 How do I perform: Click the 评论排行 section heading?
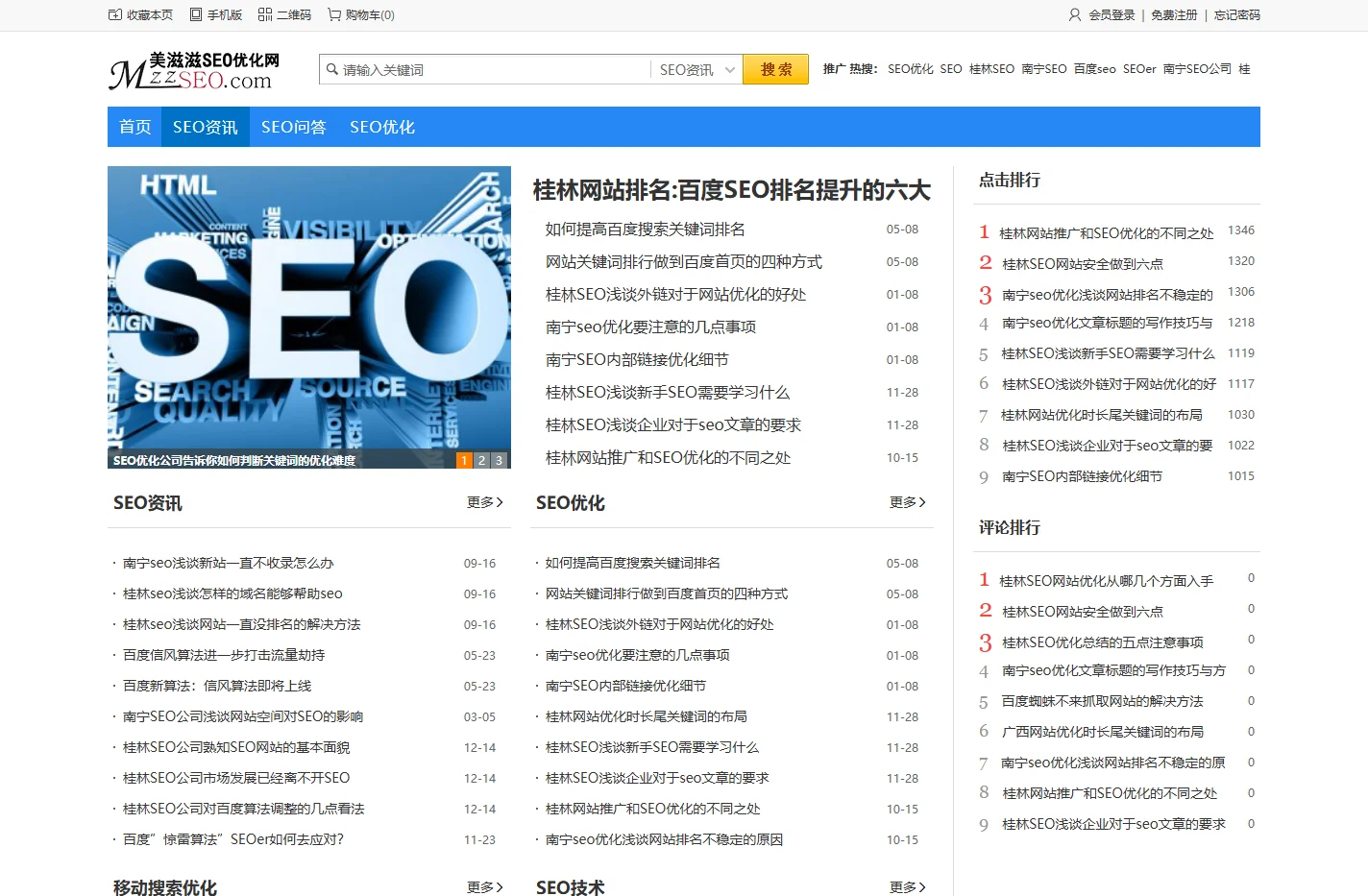coord(1010,528)
